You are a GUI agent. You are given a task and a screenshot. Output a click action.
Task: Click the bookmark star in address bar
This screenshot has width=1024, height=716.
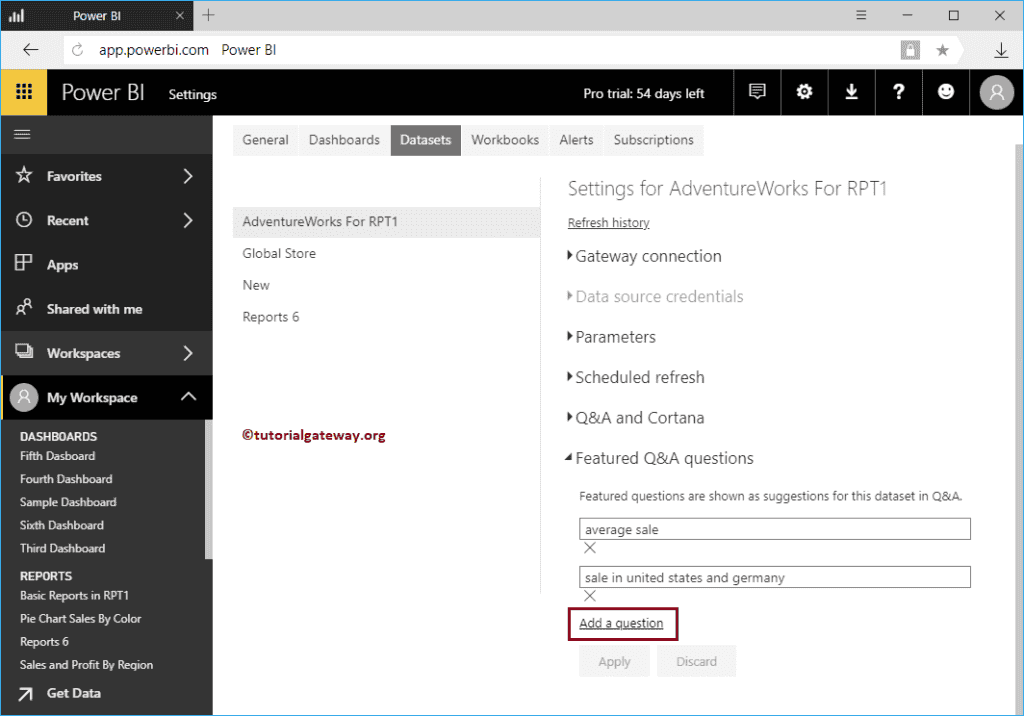[942, 50]
